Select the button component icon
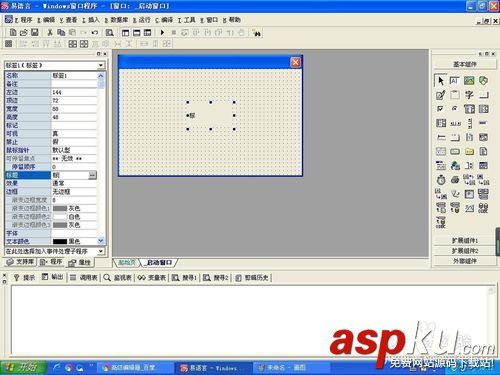 pyautogui.click(x=484, y=96)
